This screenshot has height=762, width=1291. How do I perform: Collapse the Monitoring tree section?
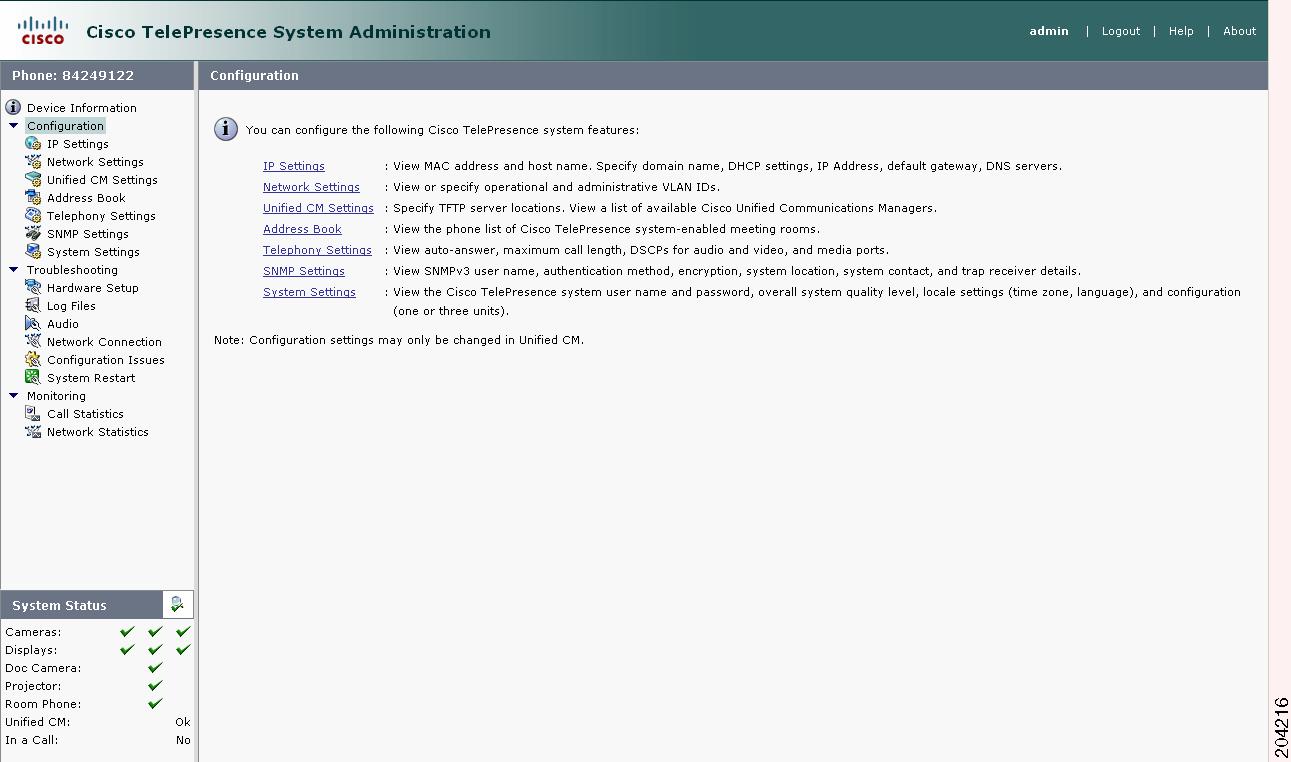(13, 396)
